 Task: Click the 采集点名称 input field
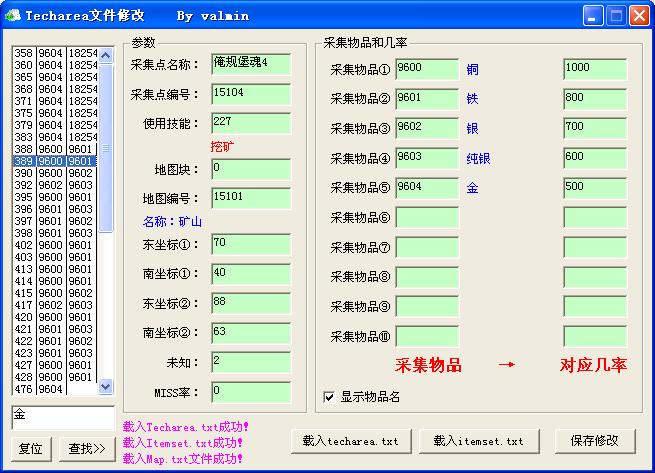point(250,64)
